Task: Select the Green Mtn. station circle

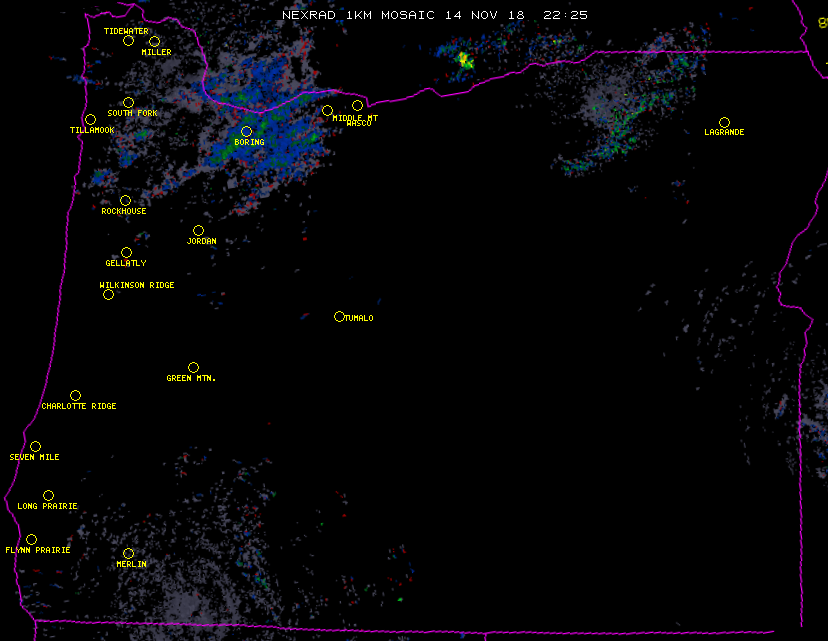Action: pos(193,368)
